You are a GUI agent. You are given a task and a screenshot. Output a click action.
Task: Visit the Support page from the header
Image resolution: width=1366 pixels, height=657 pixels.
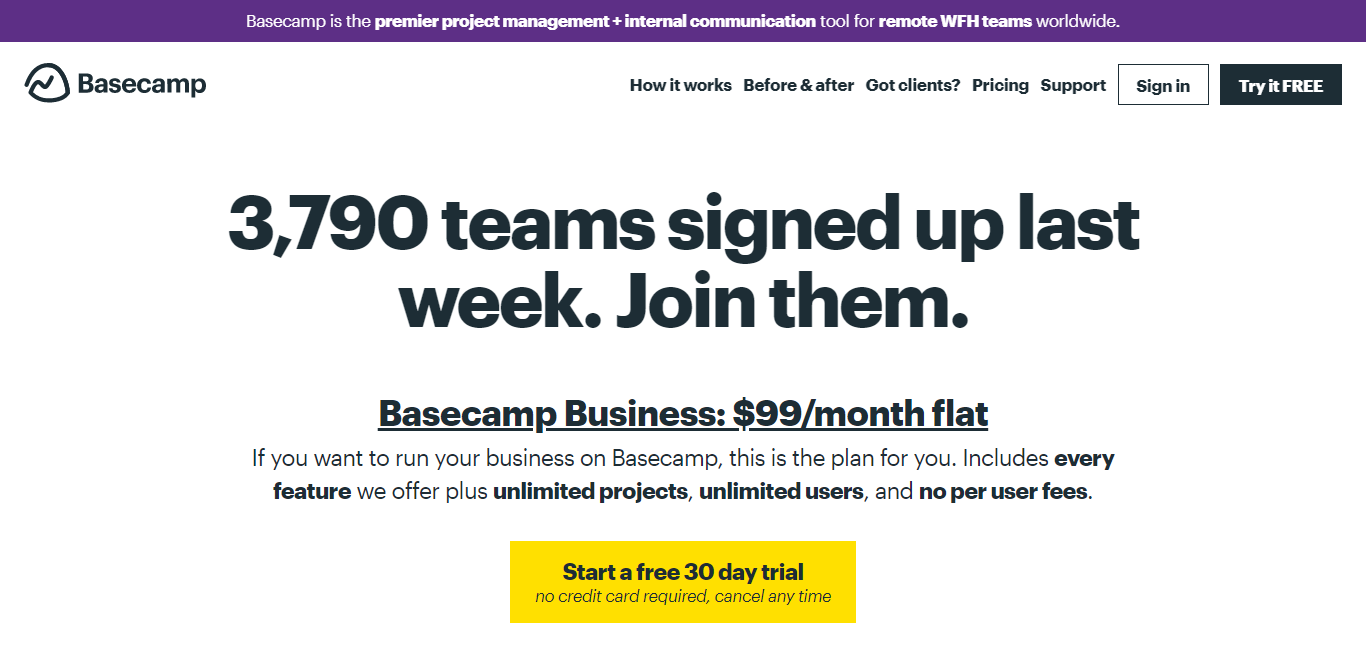tap(1073, 86)
